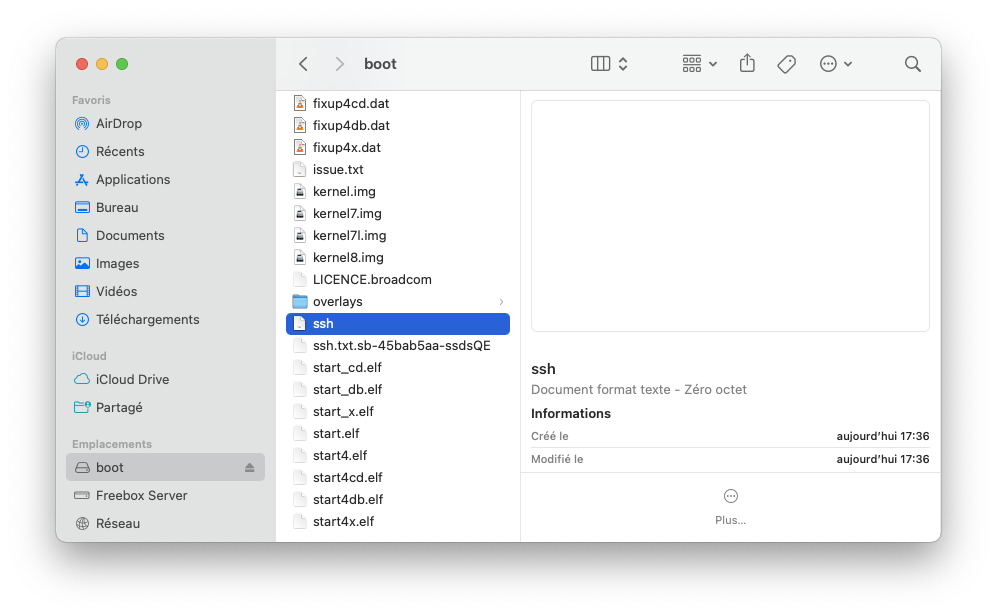Image resolution: width=997 pixels, height=616 pixels.
Task: Open the group-by grid icon menu
Action: [x=699, y=64]
